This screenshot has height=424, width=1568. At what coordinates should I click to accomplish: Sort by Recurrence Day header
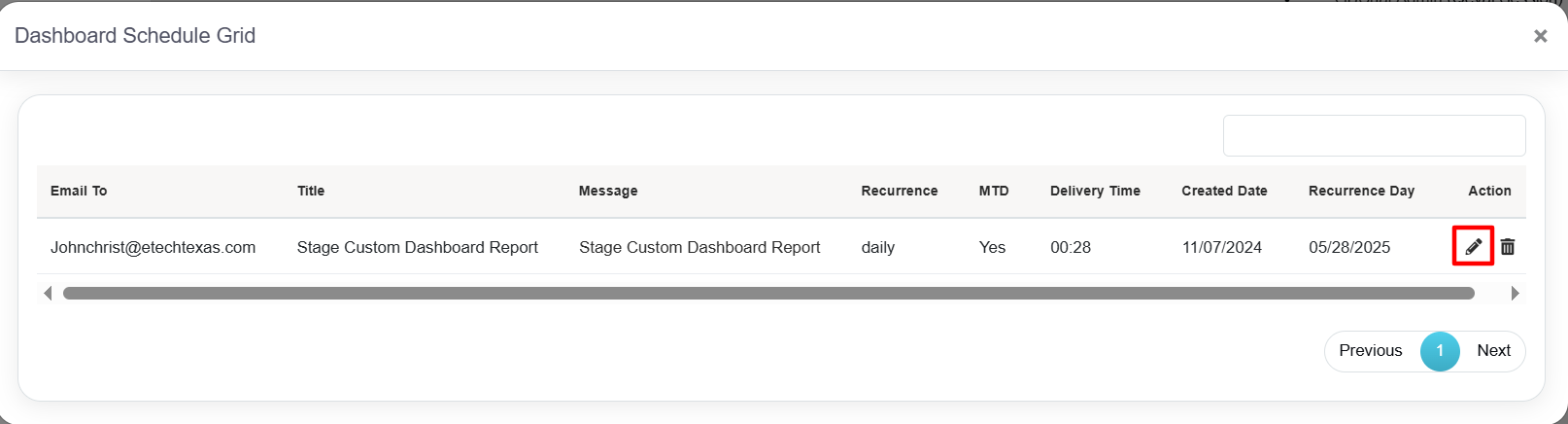tap(1361, 191)
